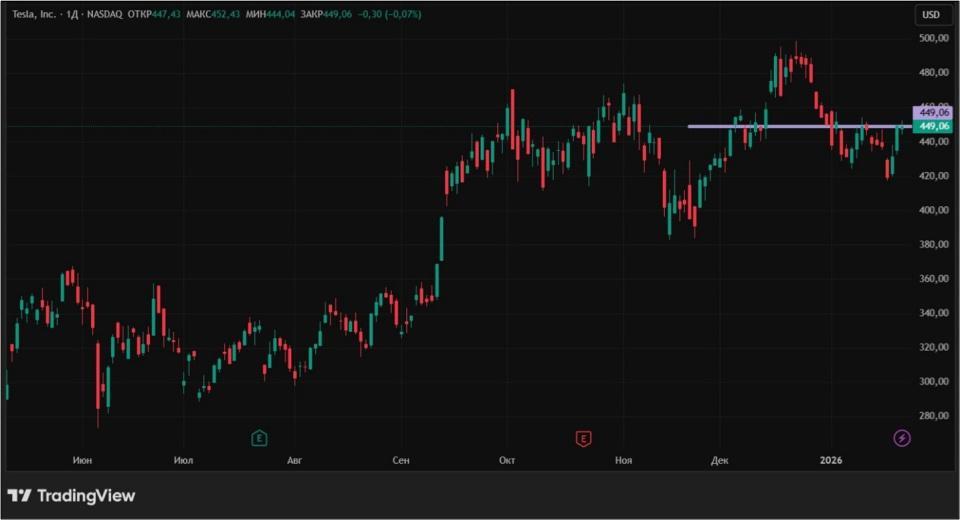Click the МАКС high price value
The image size is (960, 520).
coord(229,15)
